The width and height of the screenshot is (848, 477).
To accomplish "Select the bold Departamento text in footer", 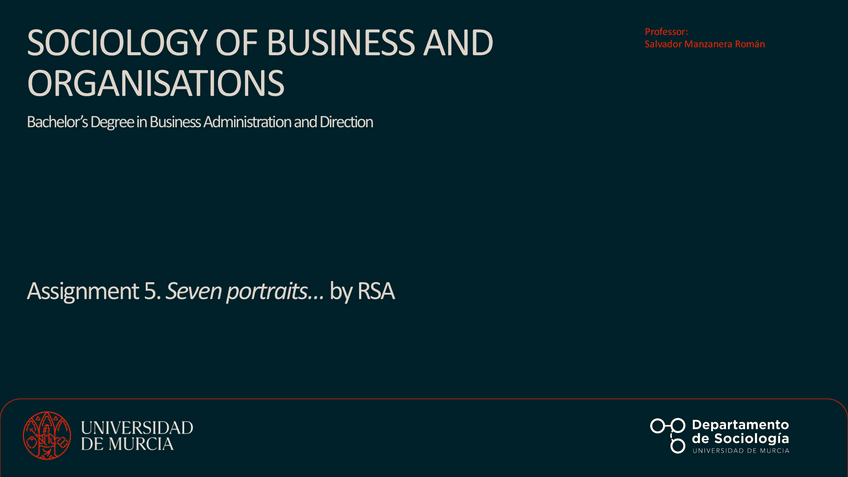I will pos(740,424).
